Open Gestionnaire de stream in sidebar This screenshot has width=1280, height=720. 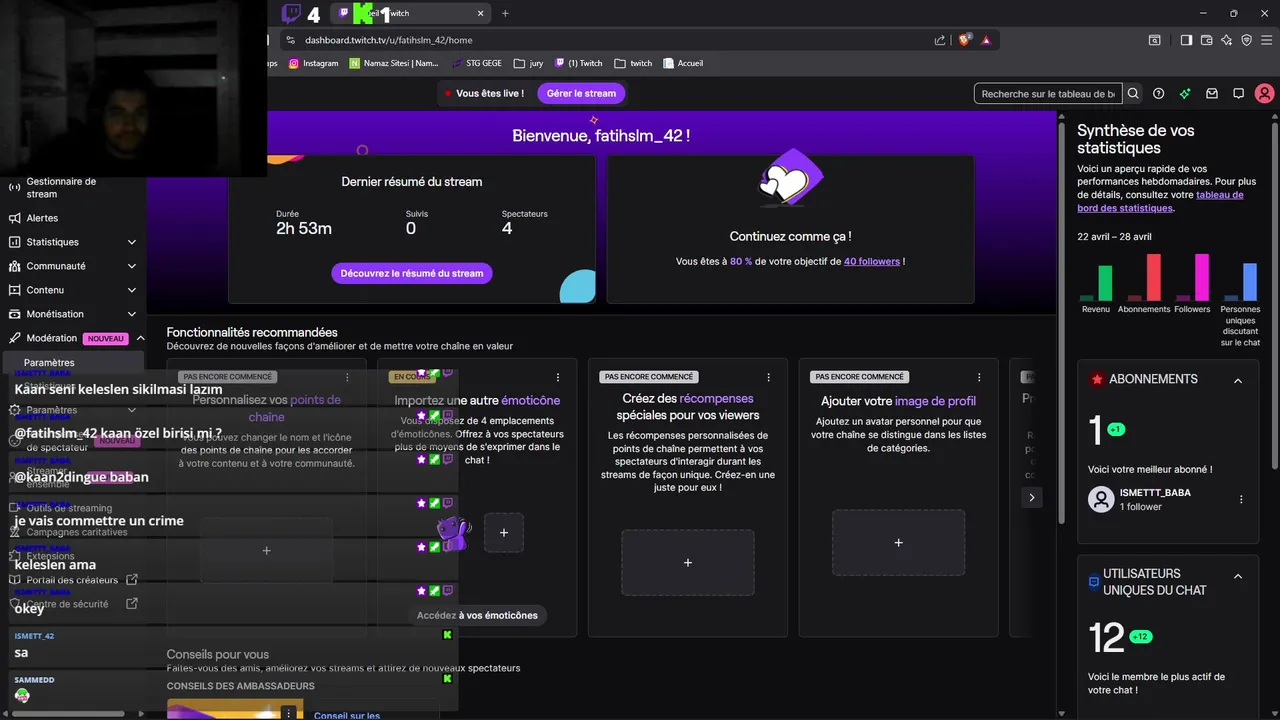coord(72,187)
